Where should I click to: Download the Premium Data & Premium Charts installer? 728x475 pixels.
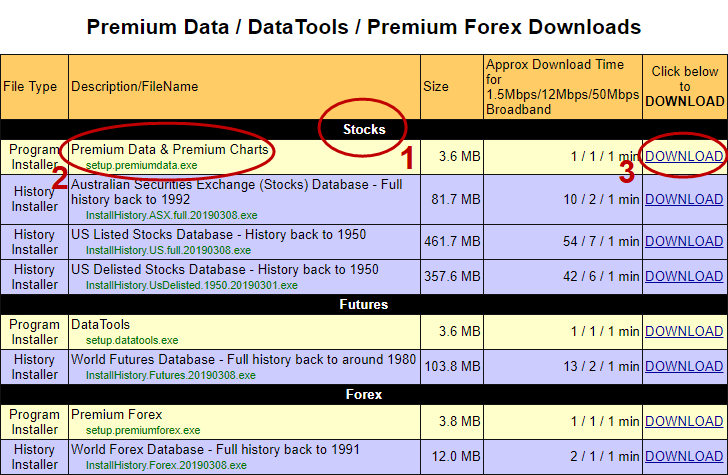pos(684,156)
